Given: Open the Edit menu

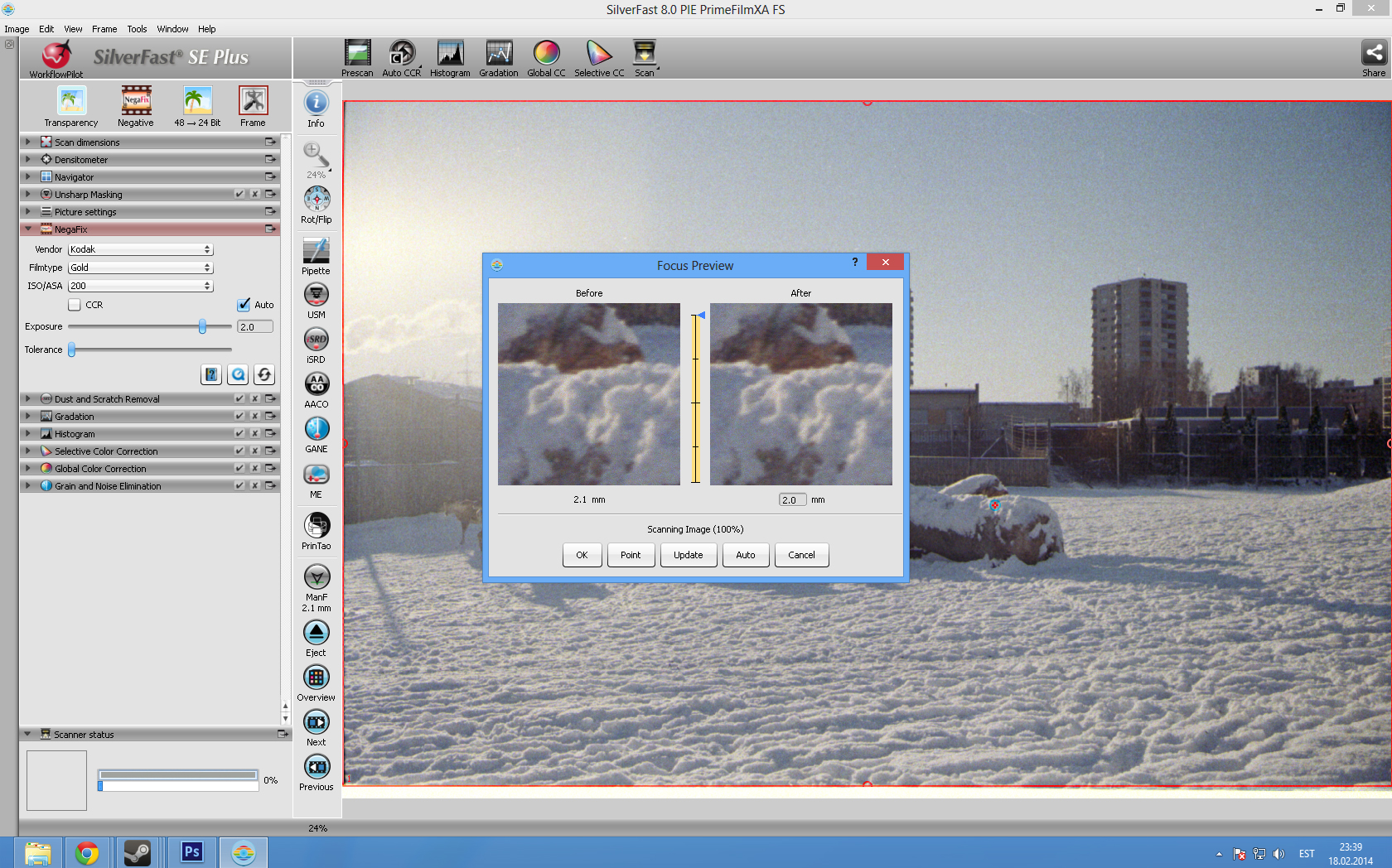Looking at the screenshot, I should [x=46, y=29].
